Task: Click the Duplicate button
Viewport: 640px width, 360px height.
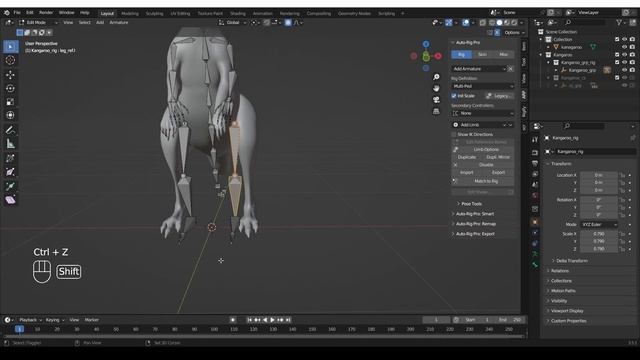Action: (x=467, y=157)
